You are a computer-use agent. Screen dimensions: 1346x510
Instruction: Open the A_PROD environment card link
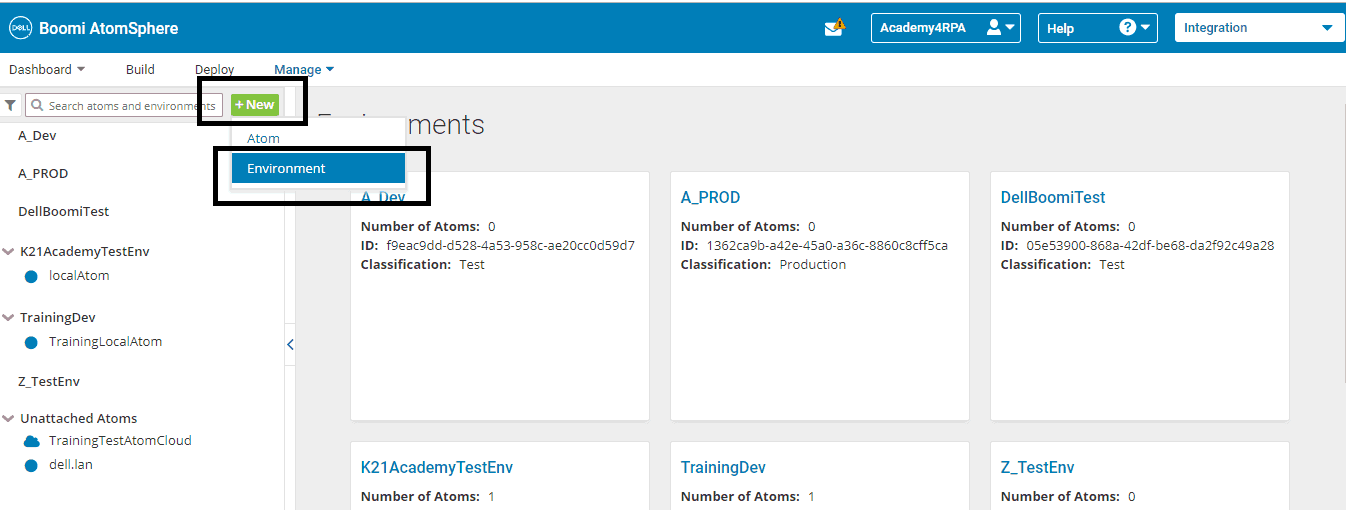pos(710,198)
